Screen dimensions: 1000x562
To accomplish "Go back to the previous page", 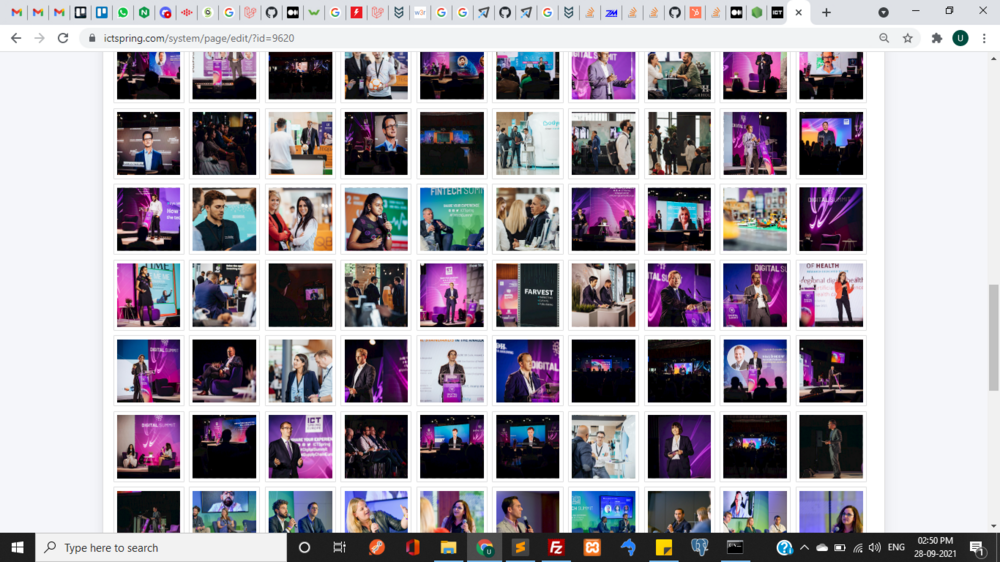I will click(x=16, y=38).
